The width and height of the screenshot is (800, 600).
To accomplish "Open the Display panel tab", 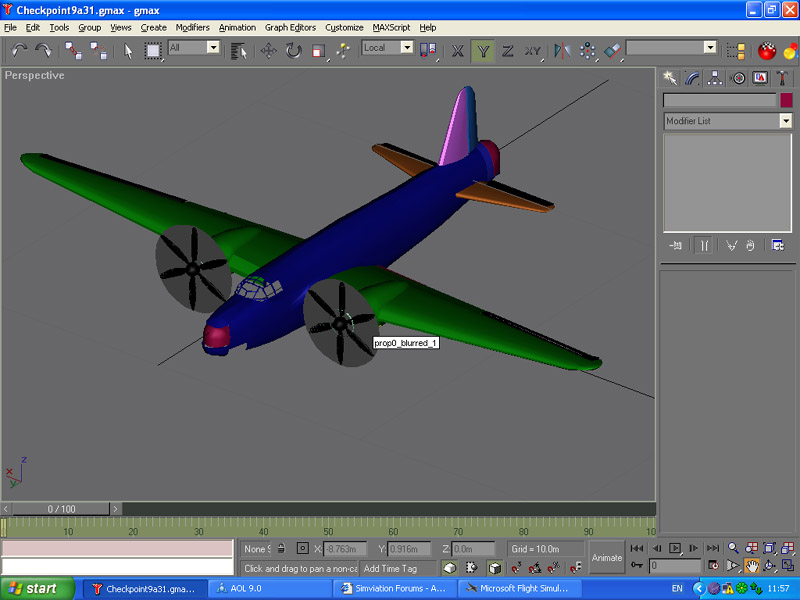I will pos(761,77).
